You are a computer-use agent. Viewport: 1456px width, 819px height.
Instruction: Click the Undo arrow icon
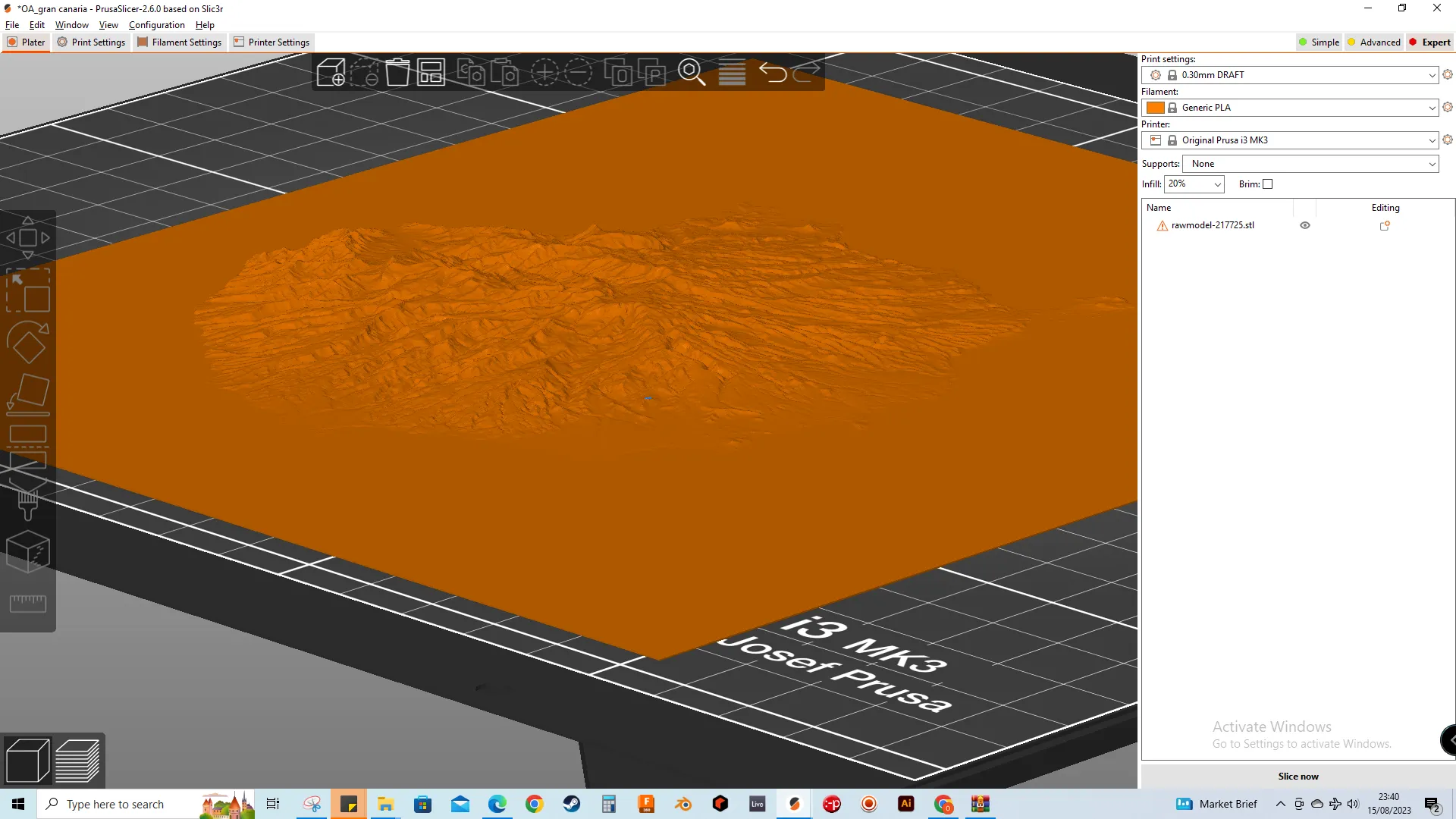pos(772,73)
